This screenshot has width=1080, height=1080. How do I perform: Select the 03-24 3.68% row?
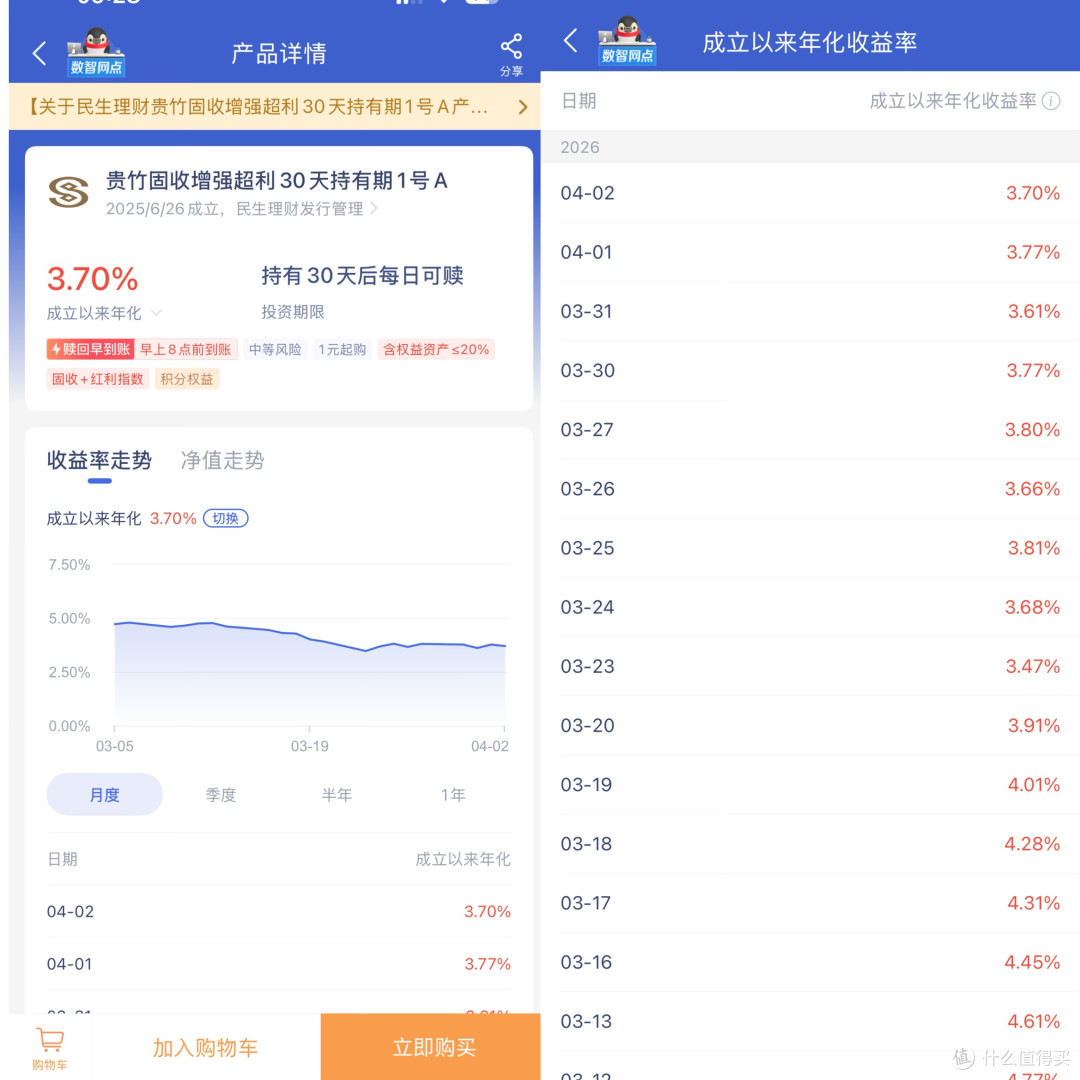coord(810,608)
